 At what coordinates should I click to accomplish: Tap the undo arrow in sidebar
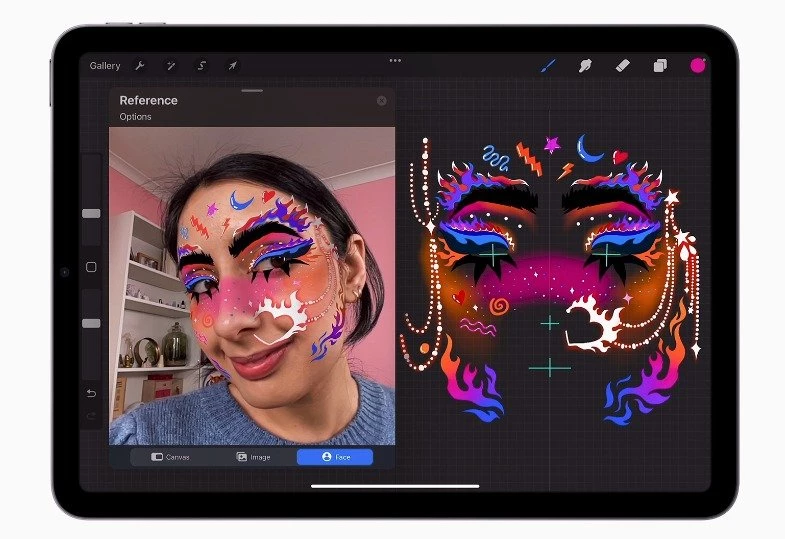(91, 392)
